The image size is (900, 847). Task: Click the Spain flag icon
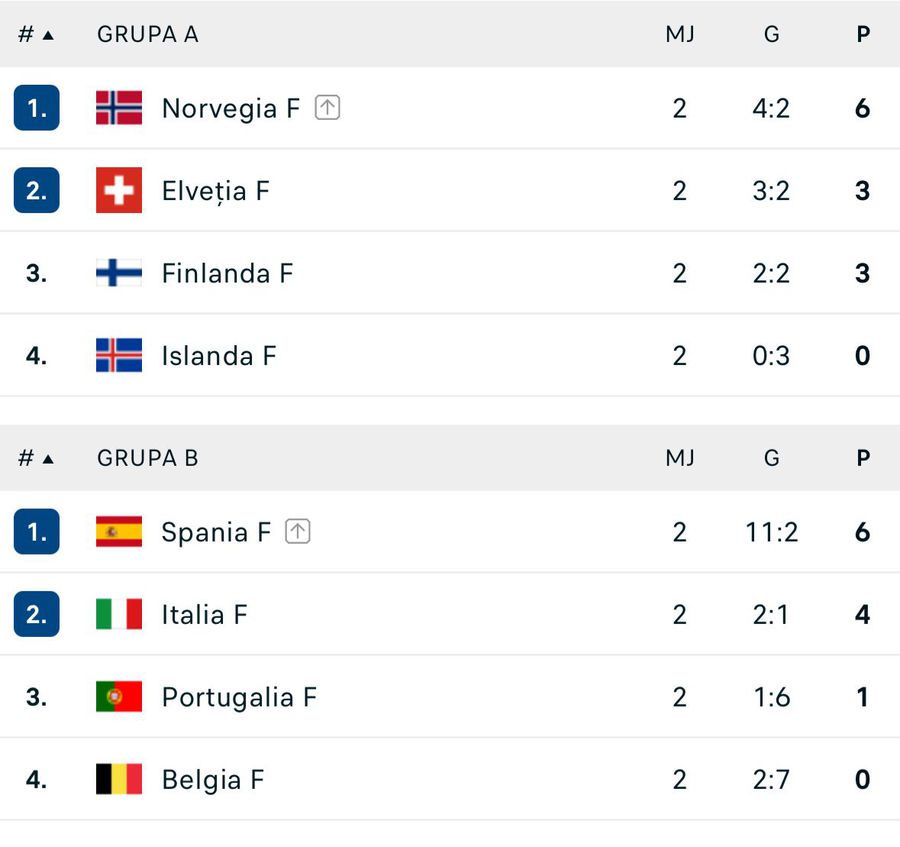(117, 532)
